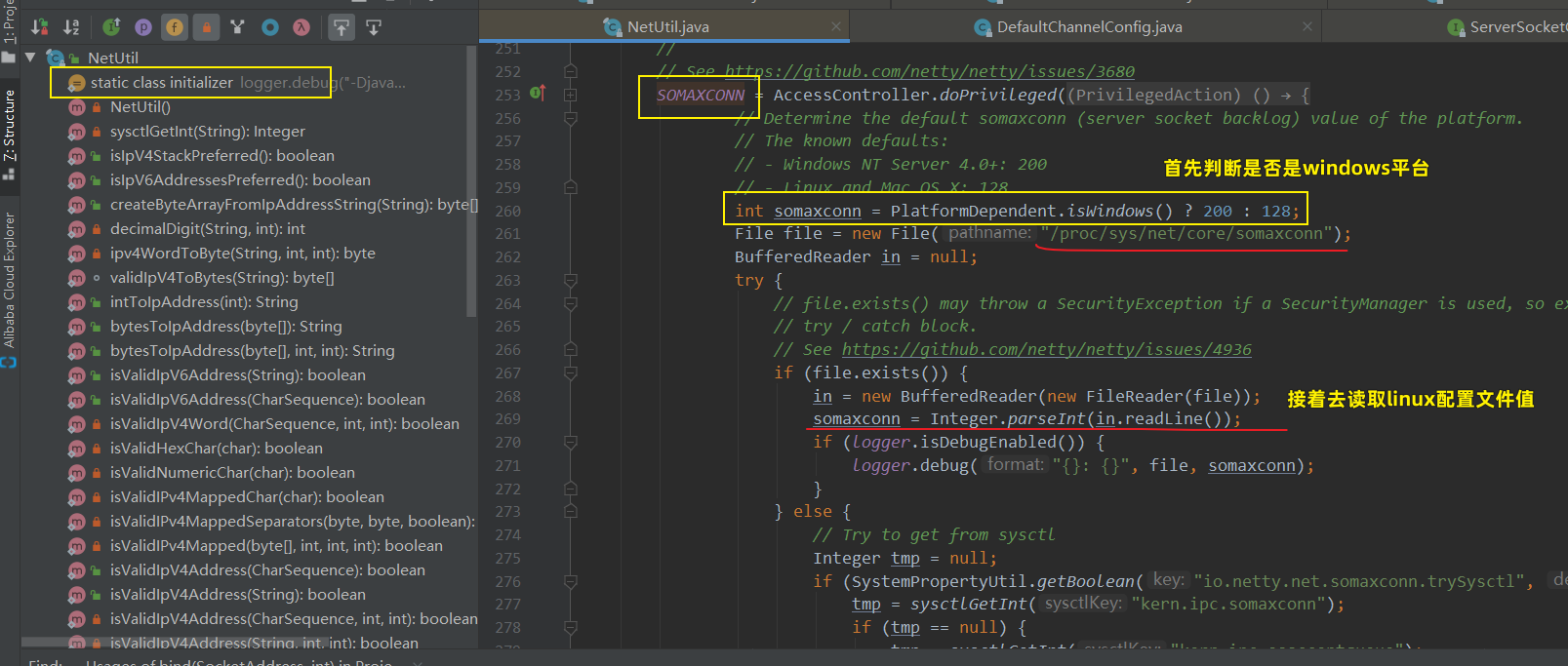The height and width of the screenshot is (666, 1568).
Task: Select isValidHexChar(char): boolean method
Action: pyautogui.click(x=216, y=449)
